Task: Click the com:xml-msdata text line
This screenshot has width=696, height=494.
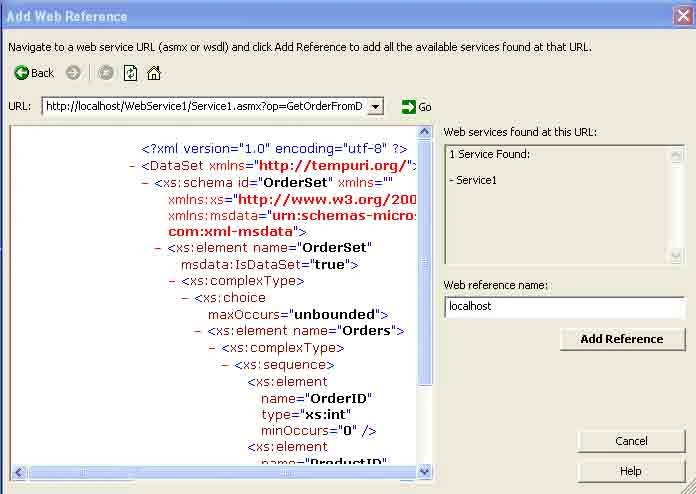Action: coord(233,232)
